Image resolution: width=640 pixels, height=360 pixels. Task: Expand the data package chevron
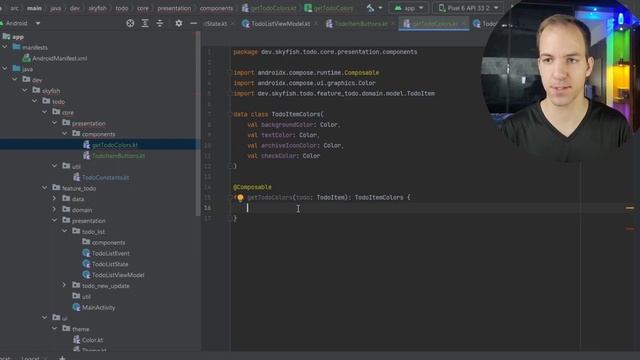coord(54,198)
